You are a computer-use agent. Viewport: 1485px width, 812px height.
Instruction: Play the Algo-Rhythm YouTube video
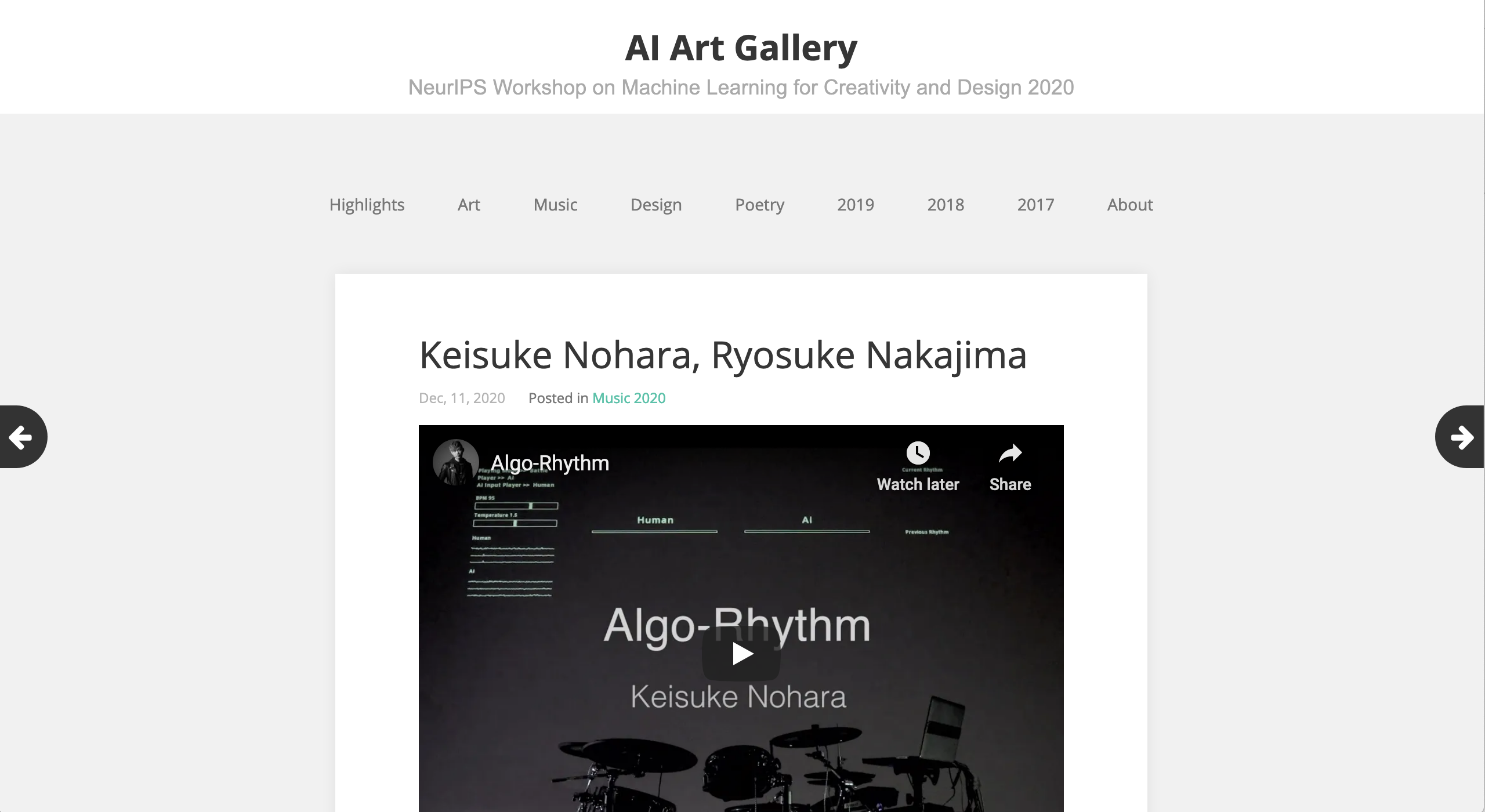(x=741, y=654)
